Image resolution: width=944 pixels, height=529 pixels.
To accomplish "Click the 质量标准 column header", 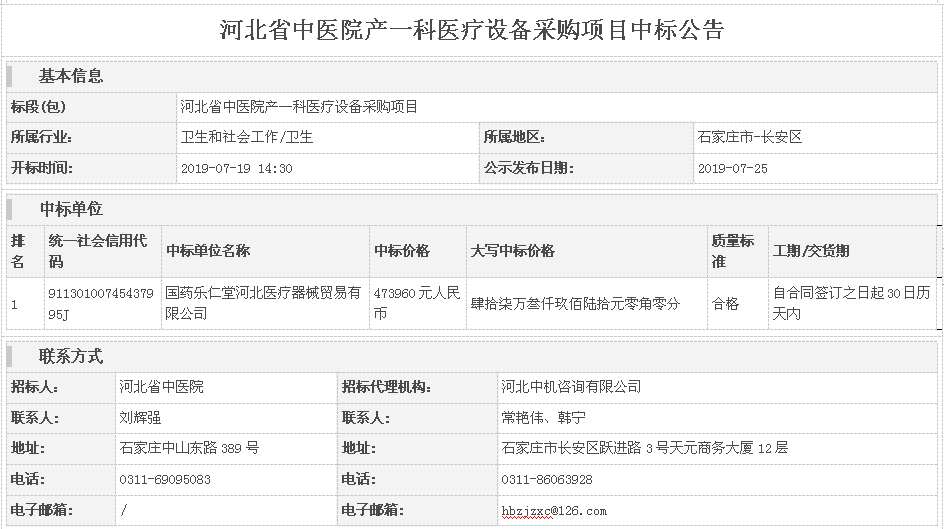I will tap(732, 251).
